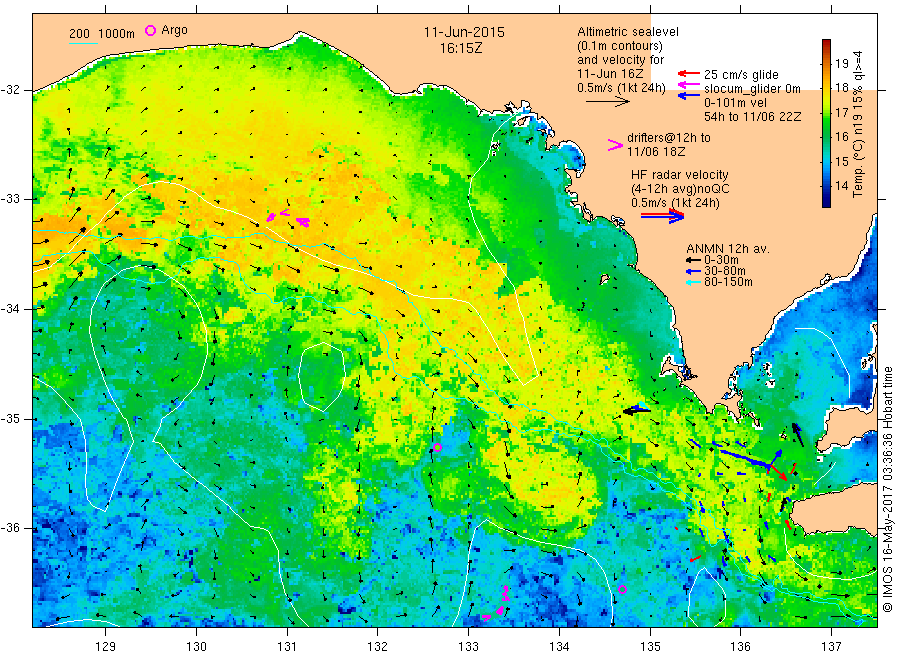Click the magenta Argo circle in the legend

(150, 30)
